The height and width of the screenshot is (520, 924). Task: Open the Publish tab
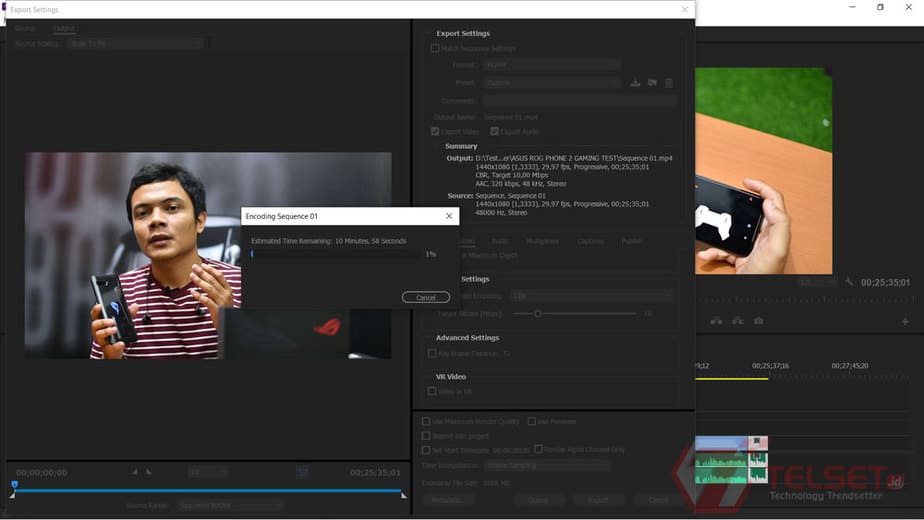click(632, 241)
